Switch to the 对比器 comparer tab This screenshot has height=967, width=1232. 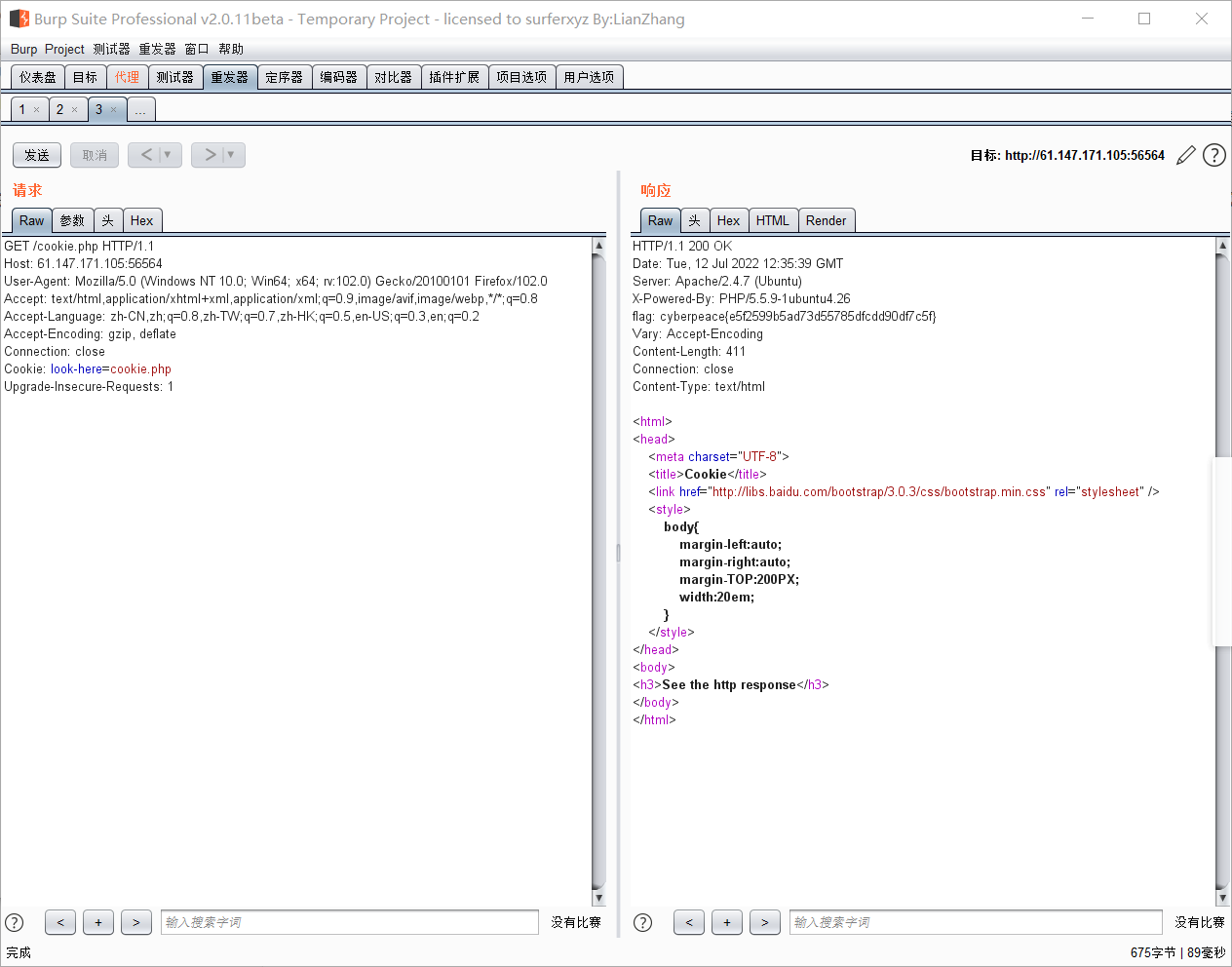tap(394, 77)
